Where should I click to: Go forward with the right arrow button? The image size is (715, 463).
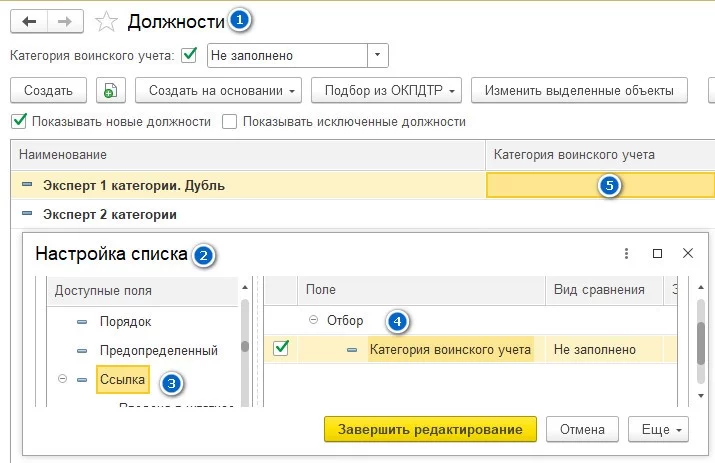[x=65, y=21]
